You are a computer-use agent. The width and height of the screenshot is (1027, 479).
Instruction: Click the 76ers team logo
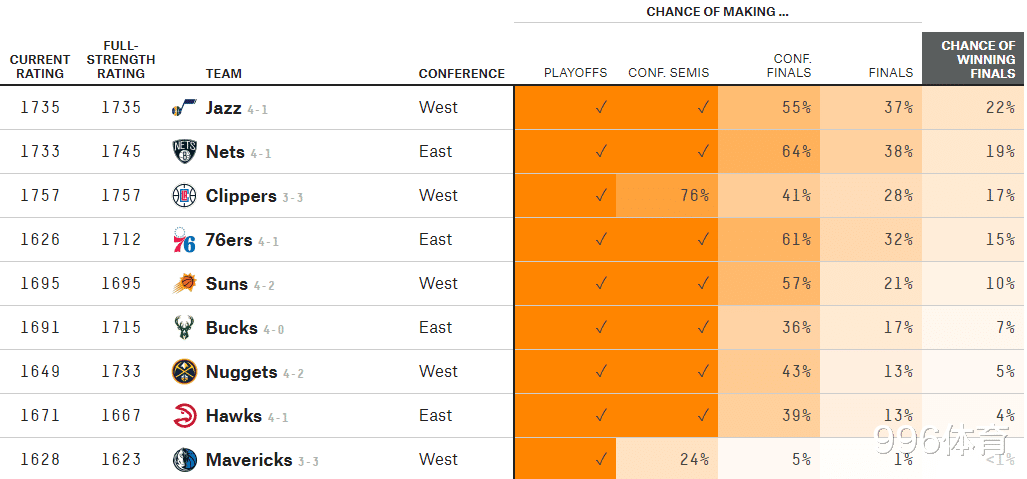click(x=184, y=240)
